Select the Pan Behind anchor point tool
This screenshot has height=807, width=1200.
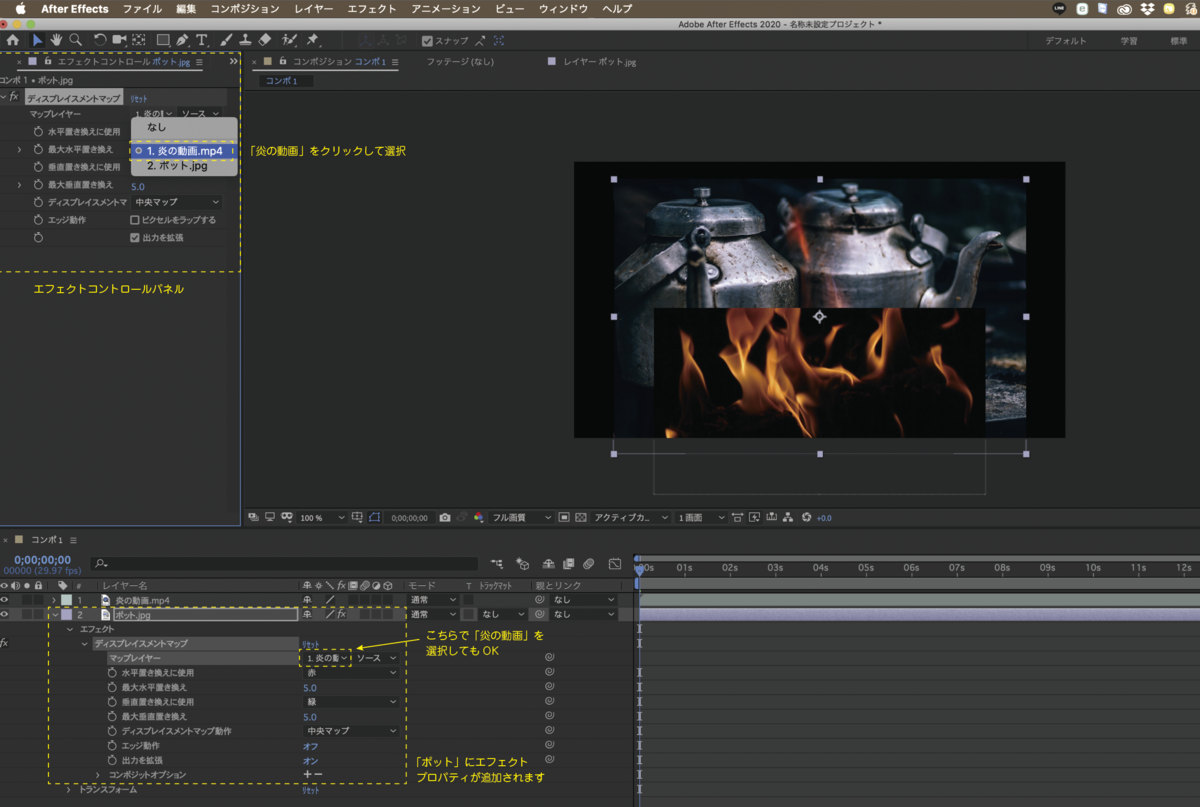[138, 40]
